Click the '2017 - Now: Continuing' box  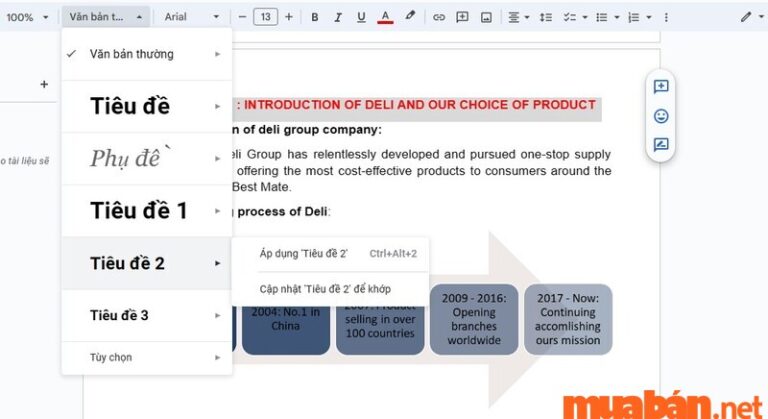(568, 319)
